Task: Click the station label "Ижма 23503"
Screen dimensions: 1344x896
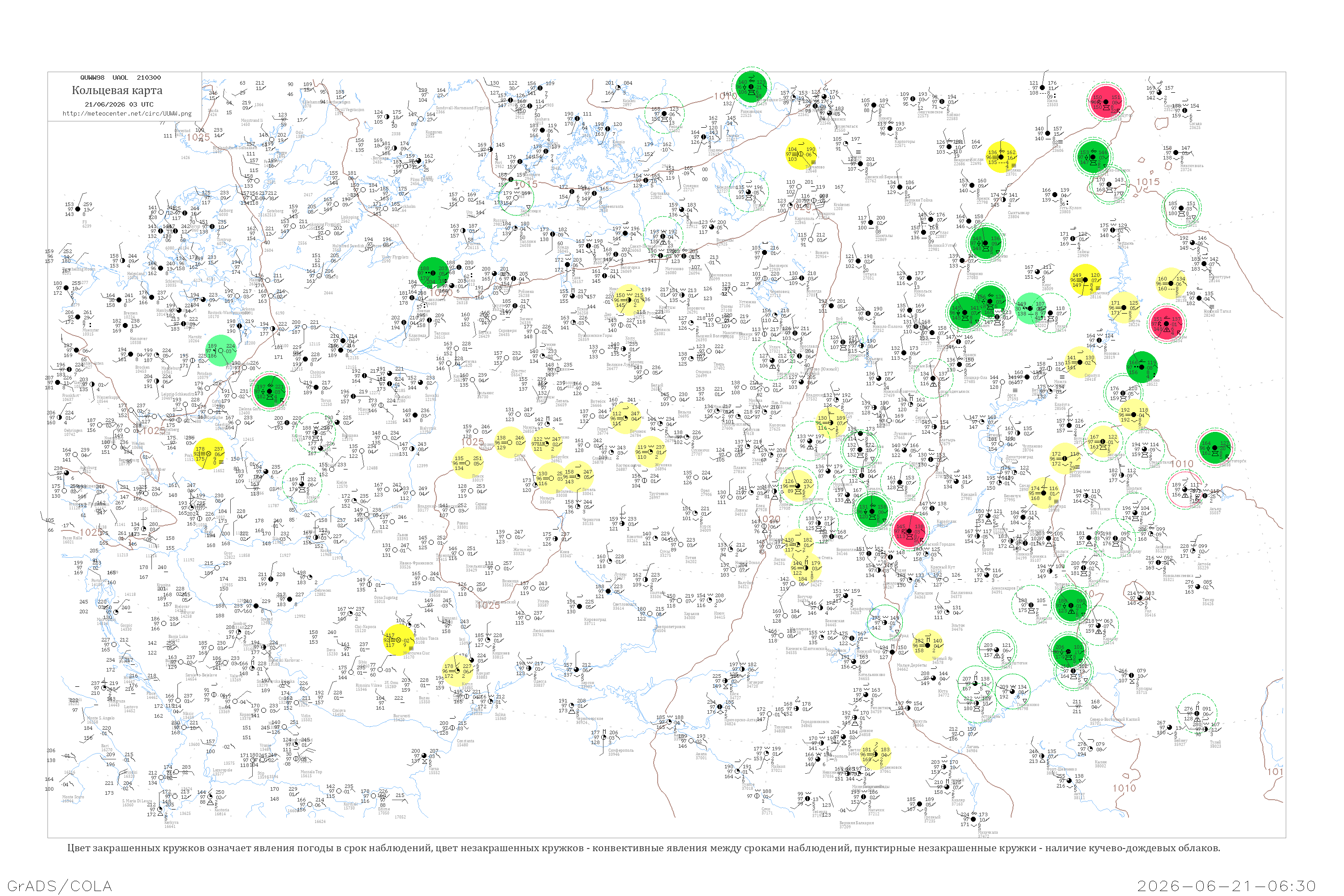Action: tap(1052, 103)
